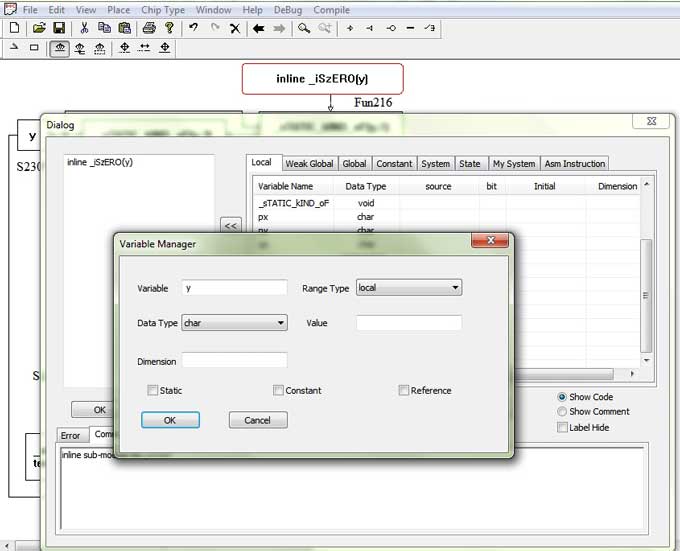The height and width of the screenshot is (551, 680).
Task: Click the long dash line toolbar icon
Action: pos(410,28)
